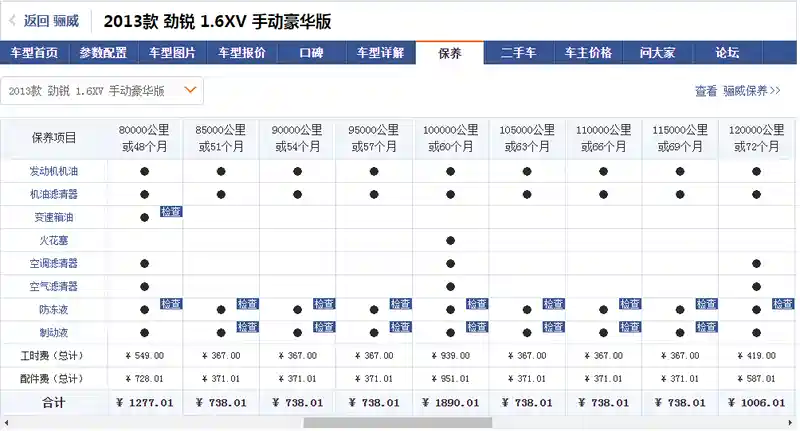Click the parts fee ¥ 587.01 cell
Viewport: 800px width, 431px height.
[757, 378]
